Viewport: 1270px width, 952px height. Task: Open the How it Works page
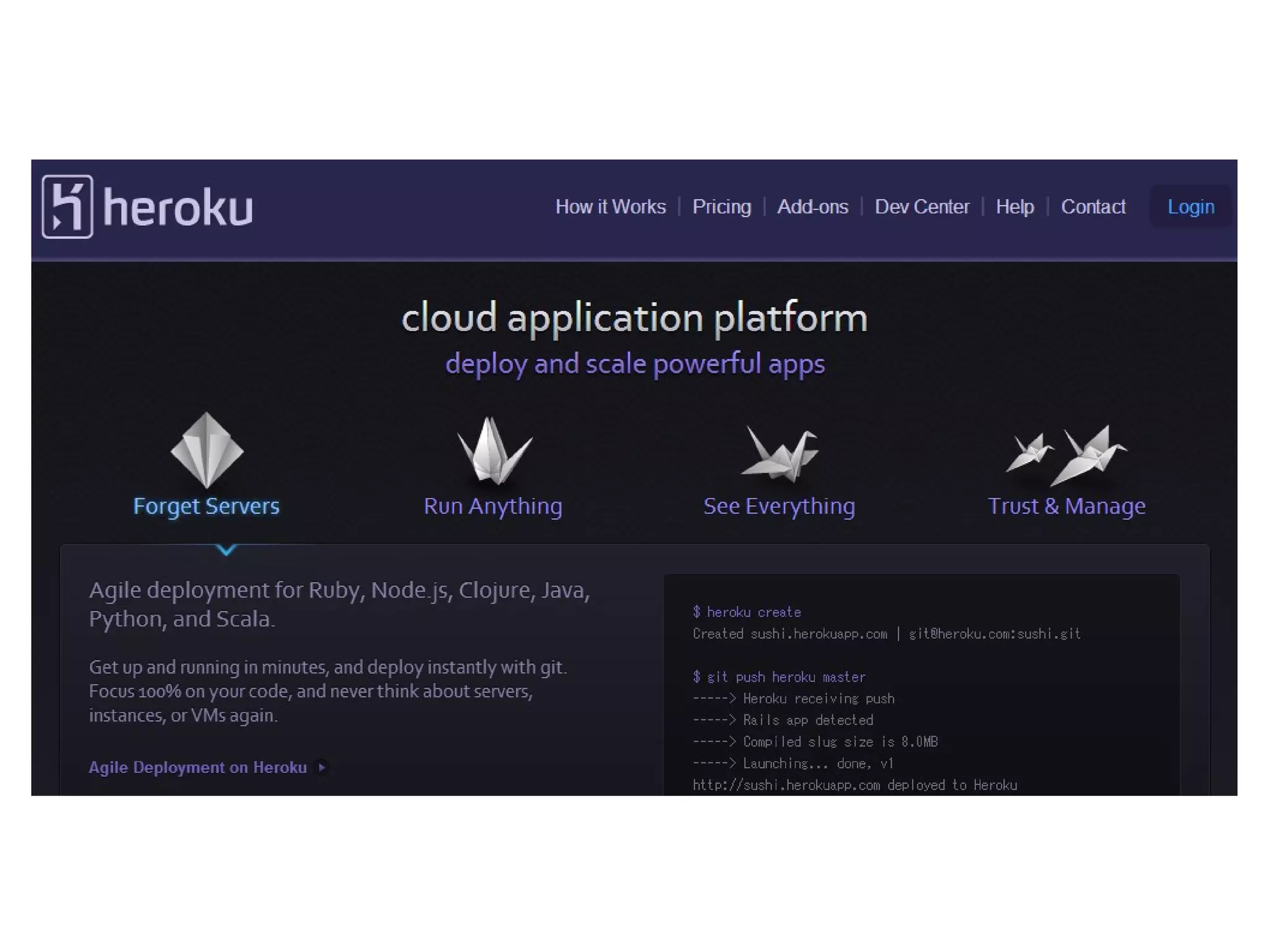click(x=610, y=207)
